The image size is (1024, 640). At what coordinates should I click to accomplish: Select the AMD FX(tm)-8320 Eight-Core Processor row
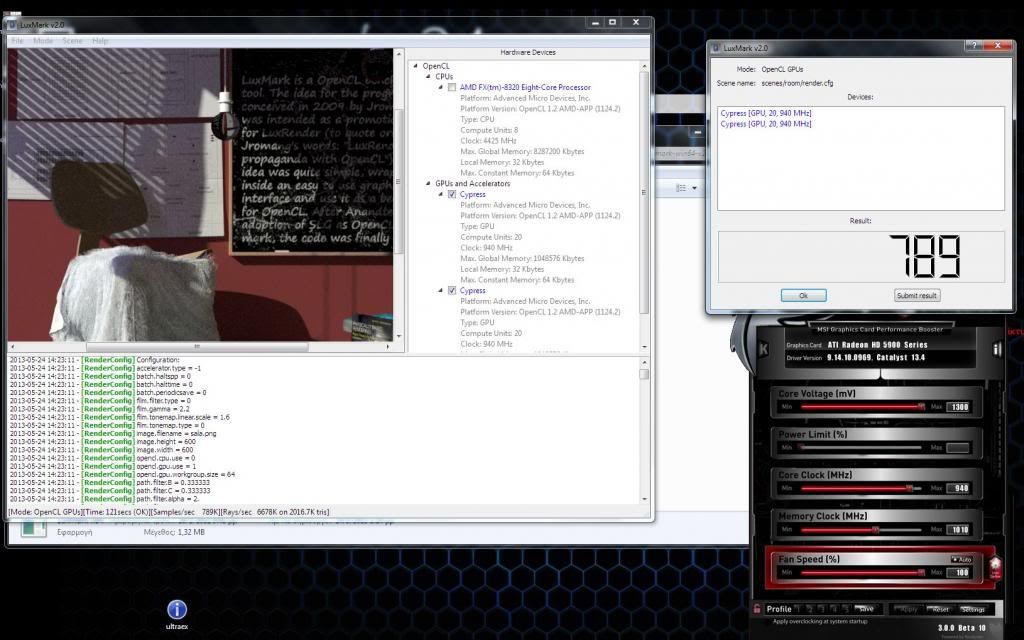(x=525, y=87)
